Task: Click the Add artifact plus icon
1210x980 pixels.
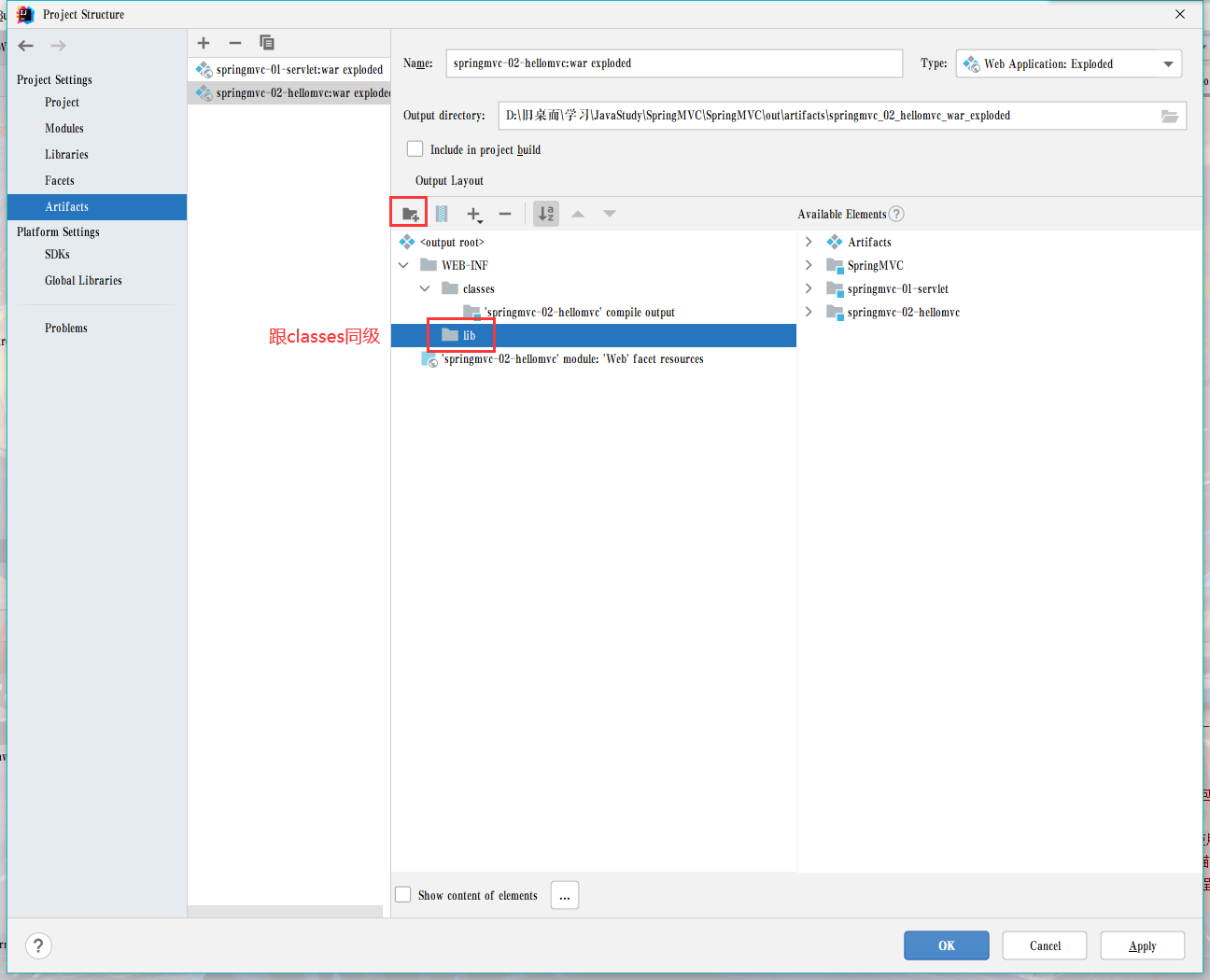Action: 204,43
